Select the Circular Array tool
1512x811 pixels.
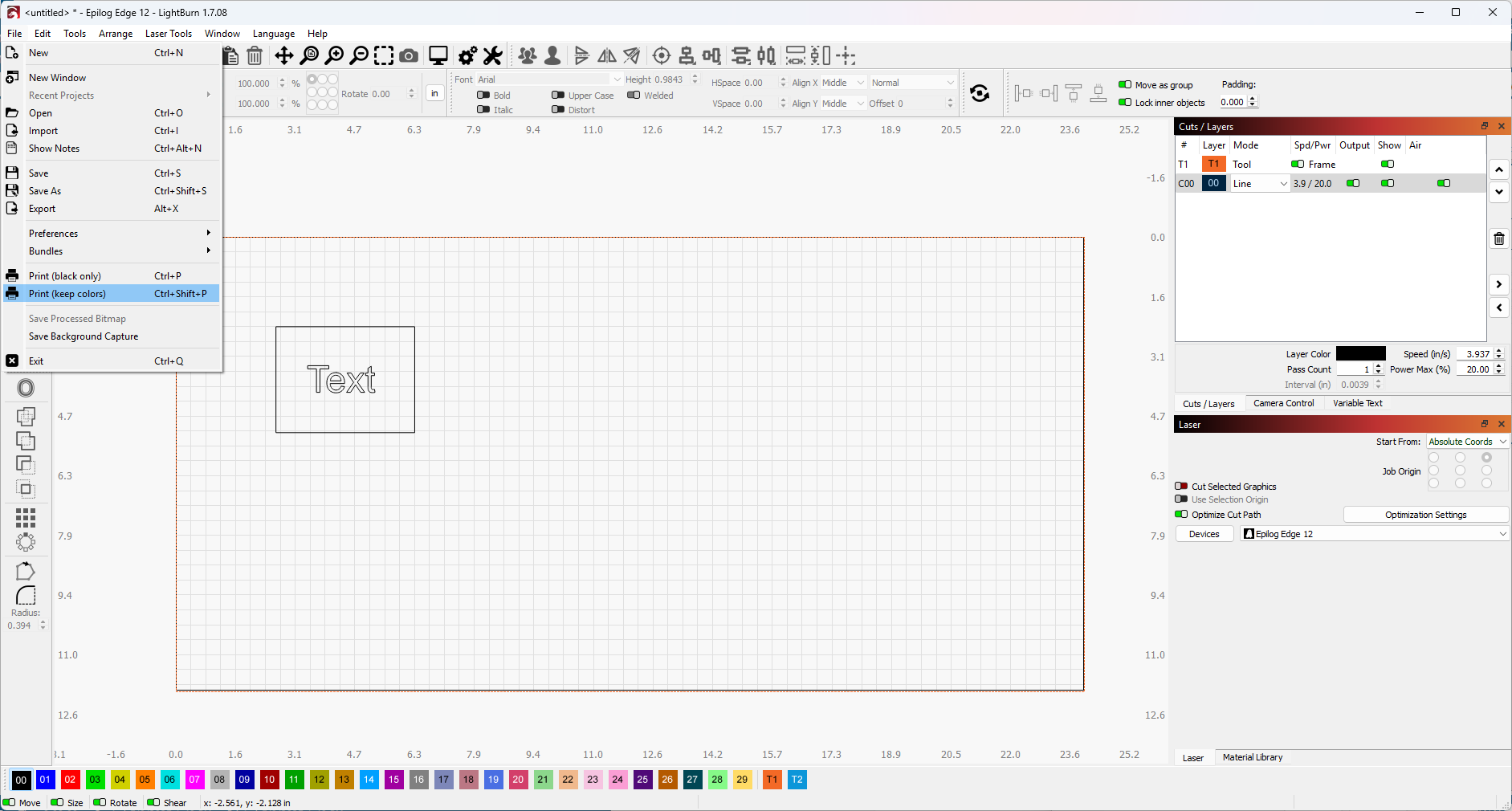[26, 542]
